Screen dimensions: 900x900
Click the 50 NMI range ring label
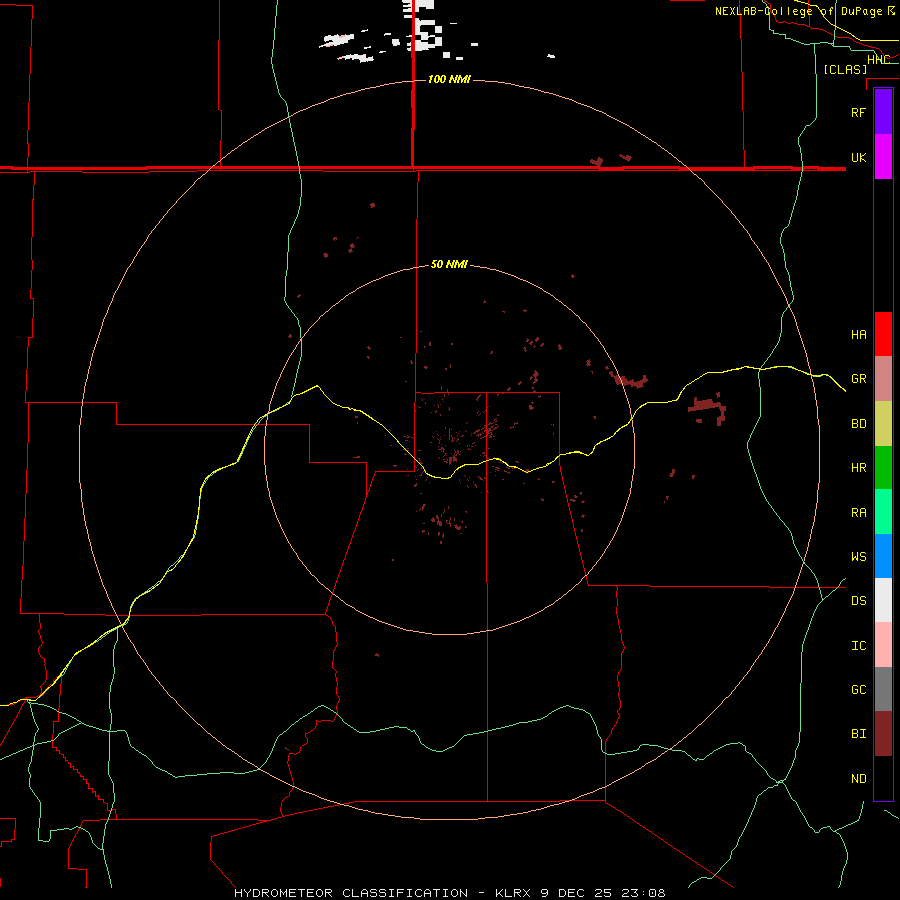(449, 264)
